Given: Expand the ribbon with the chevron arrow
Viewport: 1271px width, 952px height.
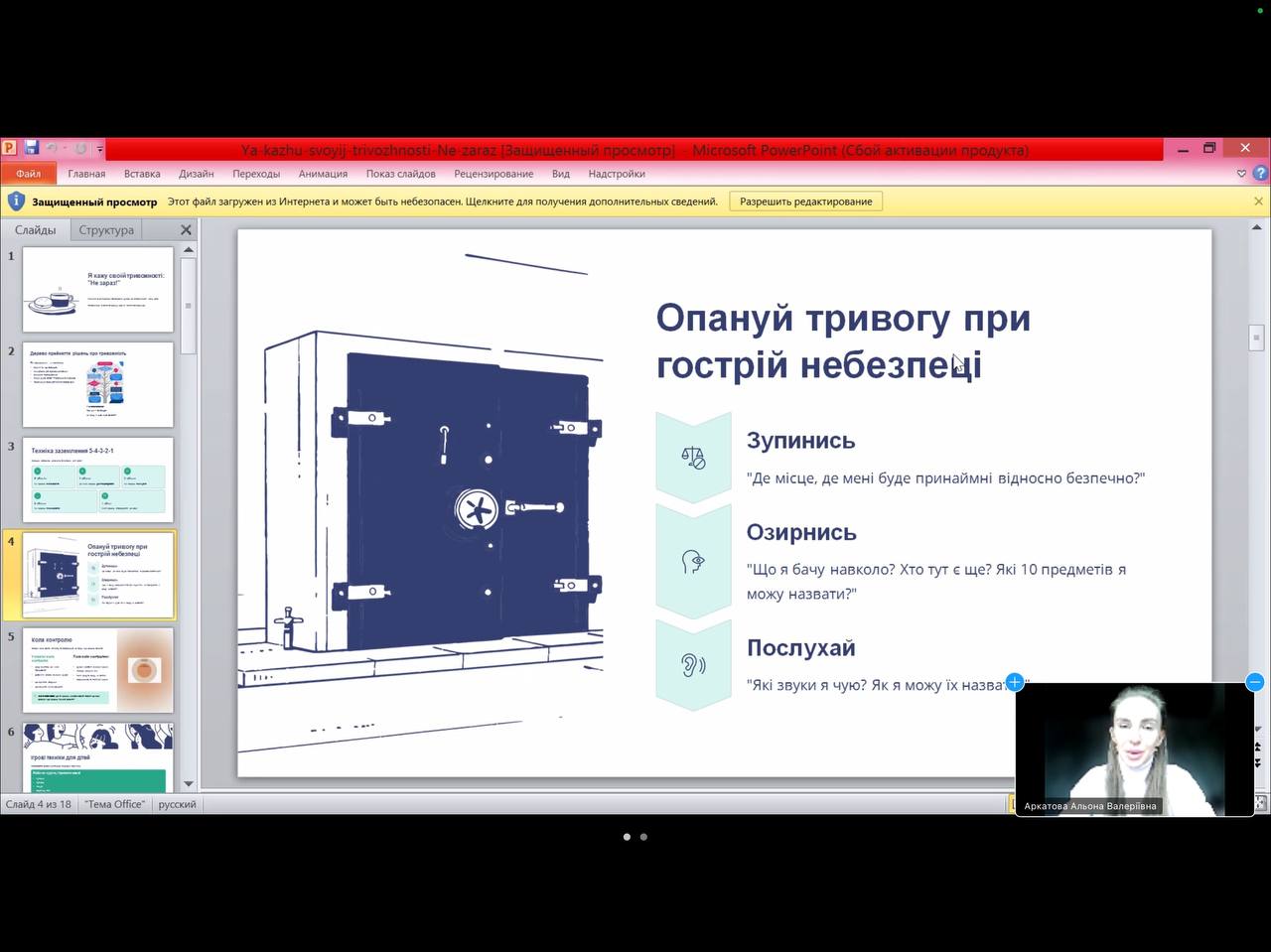Looking at the screenshot, I should click(x=1241, y=174).
